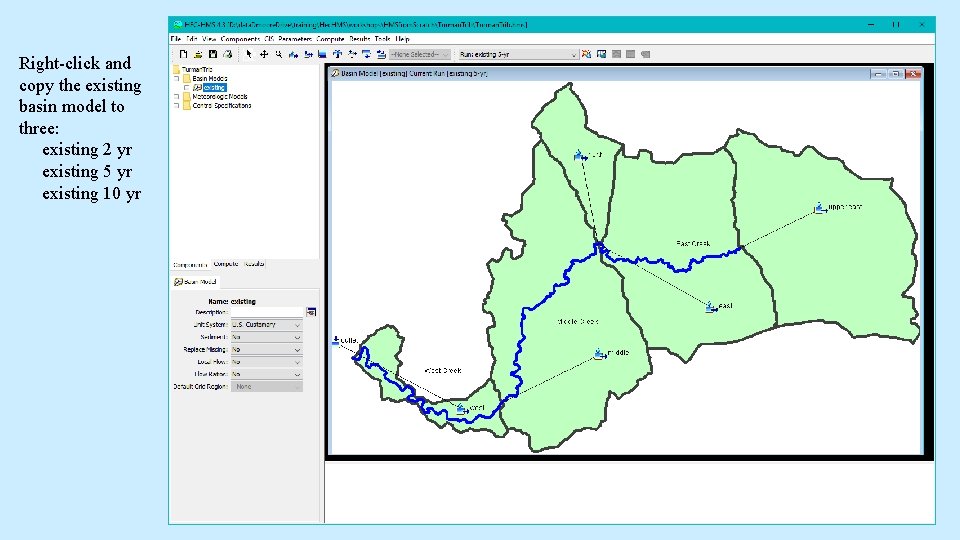
Task: Open the View menu
Action: pyautogui.click(x=209, y=39)
